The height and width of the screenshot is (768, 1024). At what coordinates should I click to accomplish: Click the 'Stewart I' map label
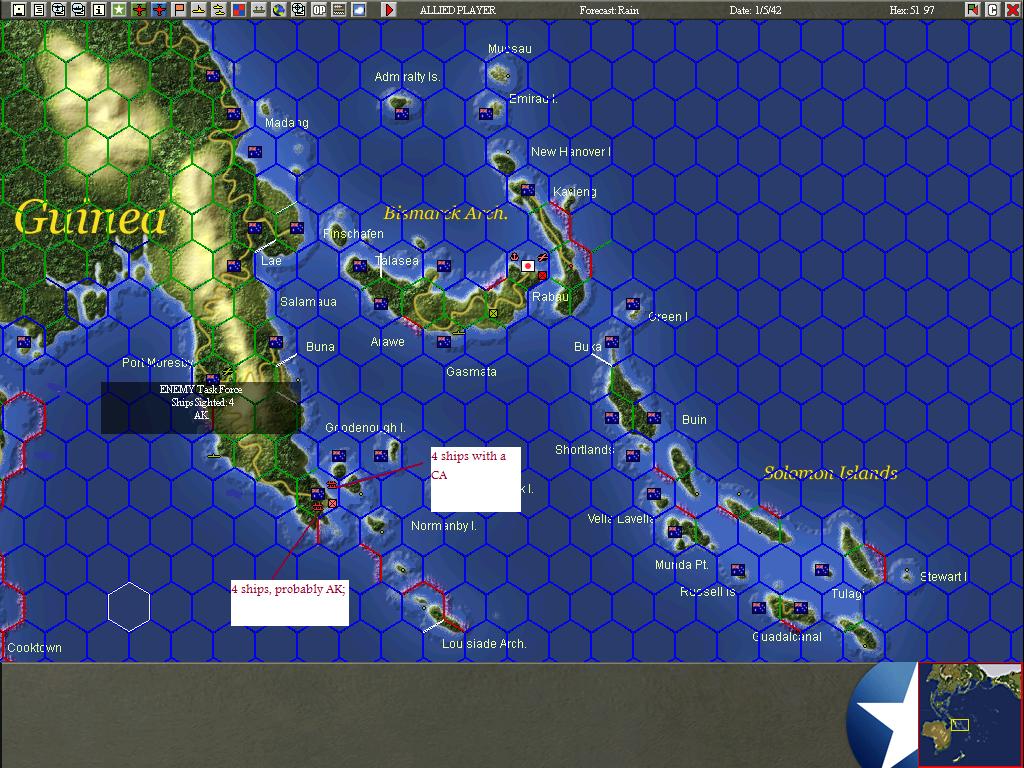944,577
